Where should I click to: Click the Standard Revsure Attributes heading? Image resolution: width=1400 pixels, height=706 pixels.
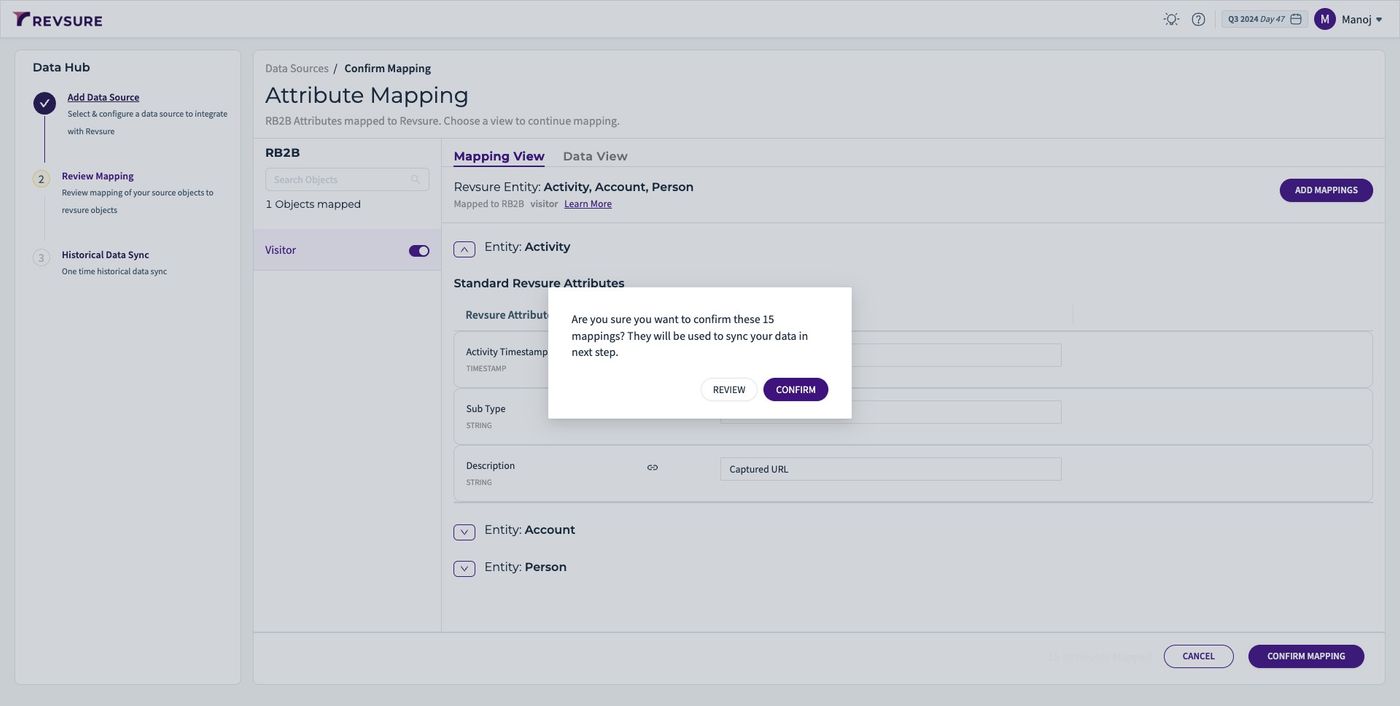coord(539,283)
